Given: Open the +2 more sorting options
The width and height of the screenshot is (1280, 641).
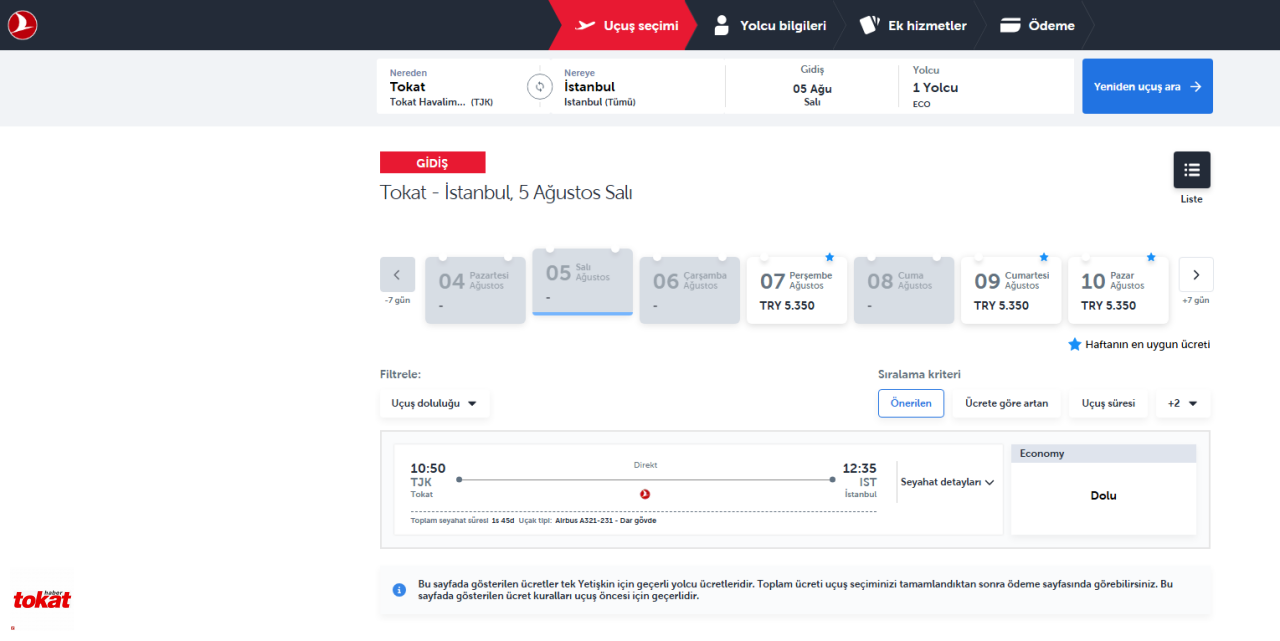Looking at the screenshot, I should click(x=1183, y=403).
